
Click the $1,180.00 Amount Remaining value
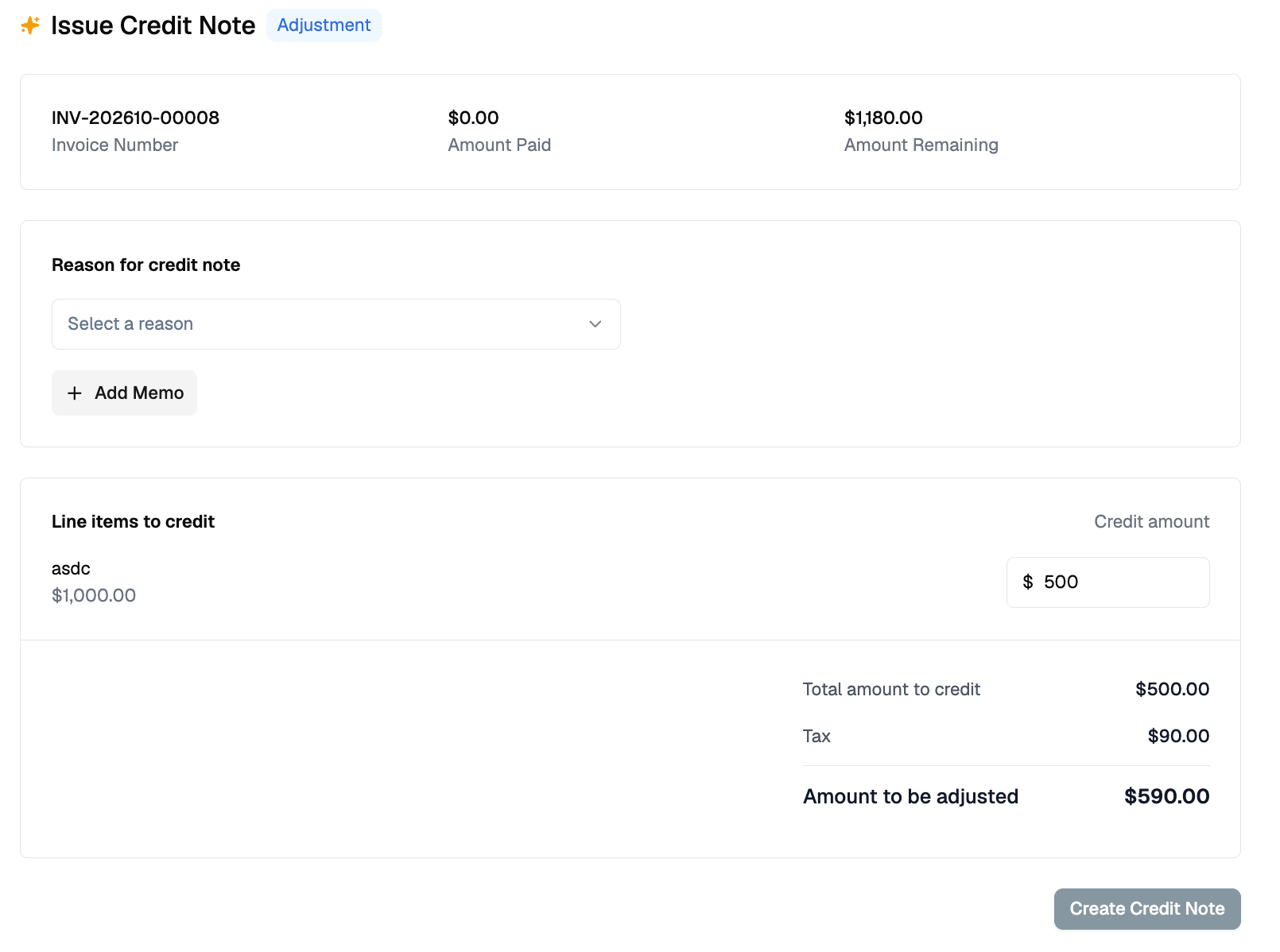(x=883, y=118)
